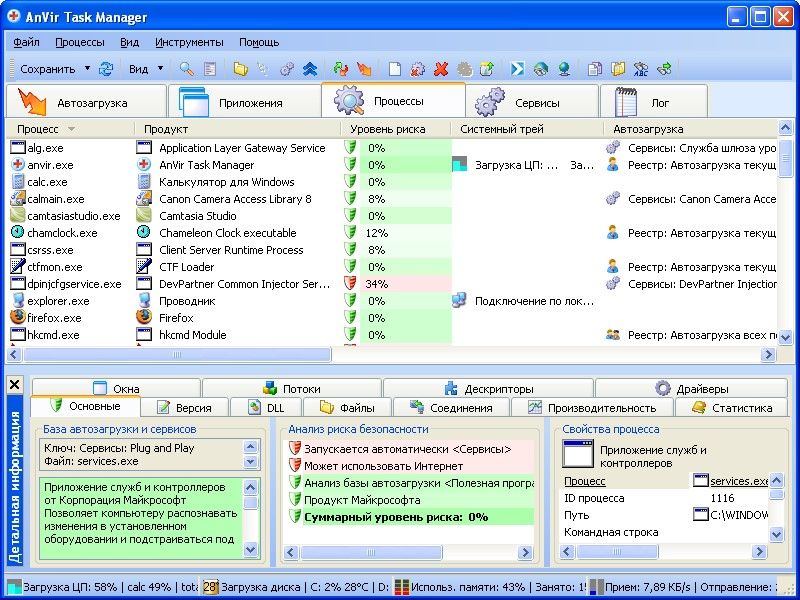800x600 pixels.
Task: Switch to the Автозагрузка tab
Action: (x=86, y=102)
